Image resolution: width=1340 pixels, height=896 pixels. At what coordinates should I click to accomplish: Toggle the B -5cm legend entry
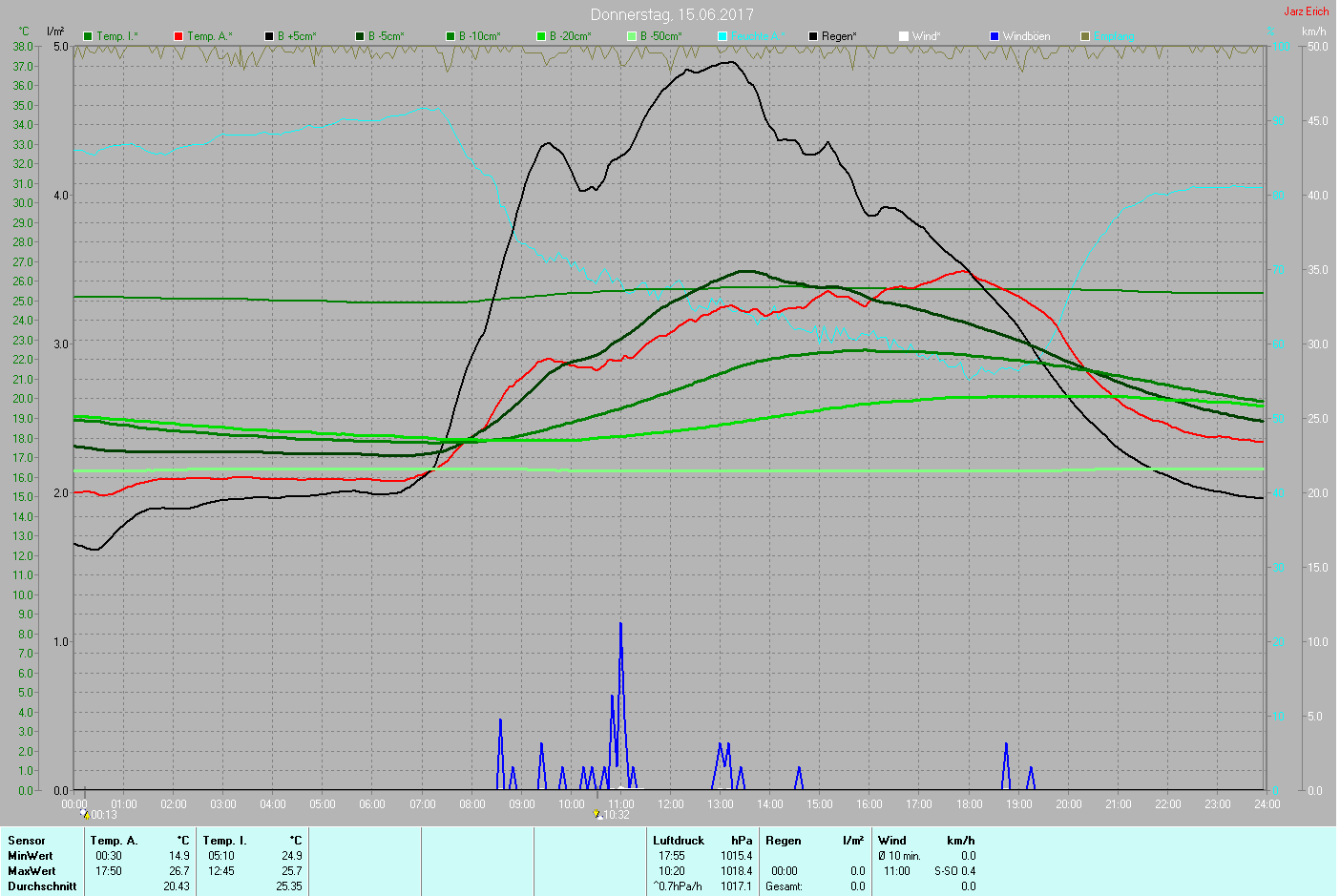(x=380, y=36)
